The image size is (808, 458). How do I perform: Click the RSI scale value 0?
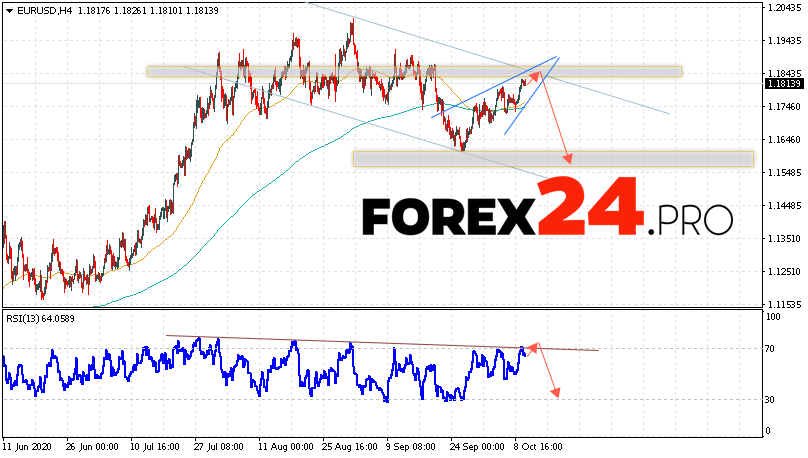pyautogui.click(x=768, y=431)
